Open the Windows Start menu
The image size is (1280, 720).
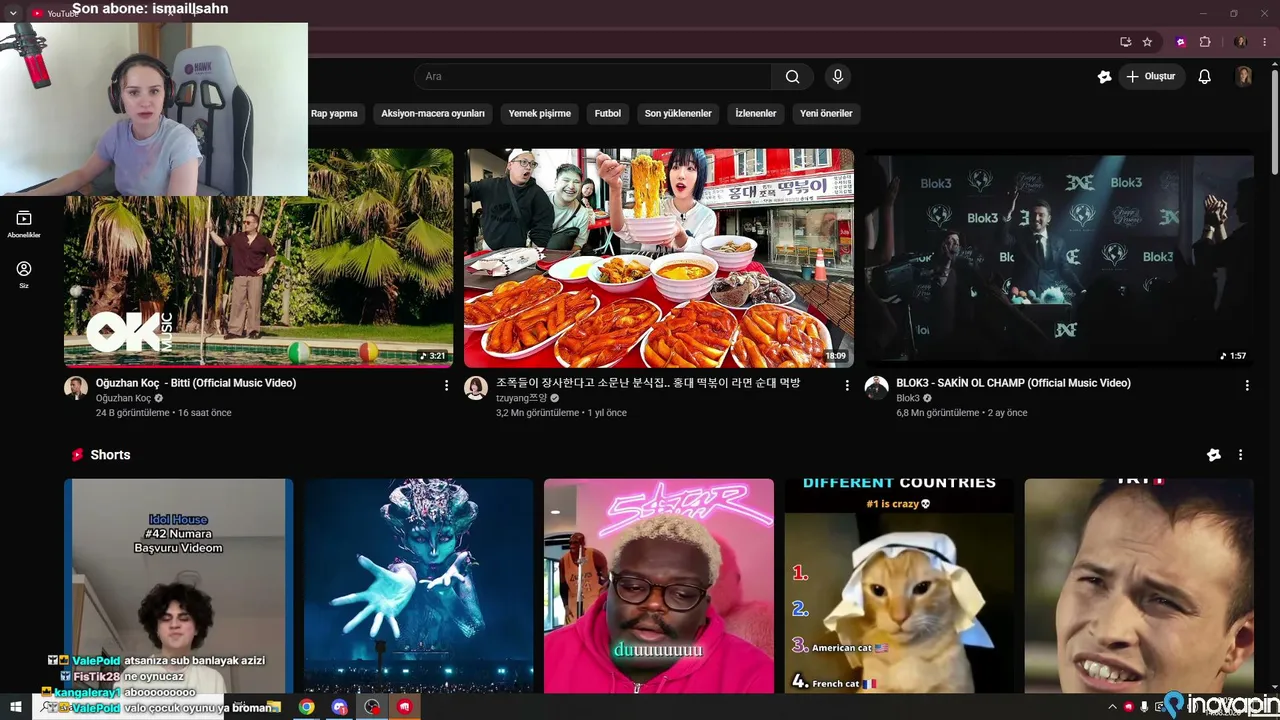[x=16, y=707]
